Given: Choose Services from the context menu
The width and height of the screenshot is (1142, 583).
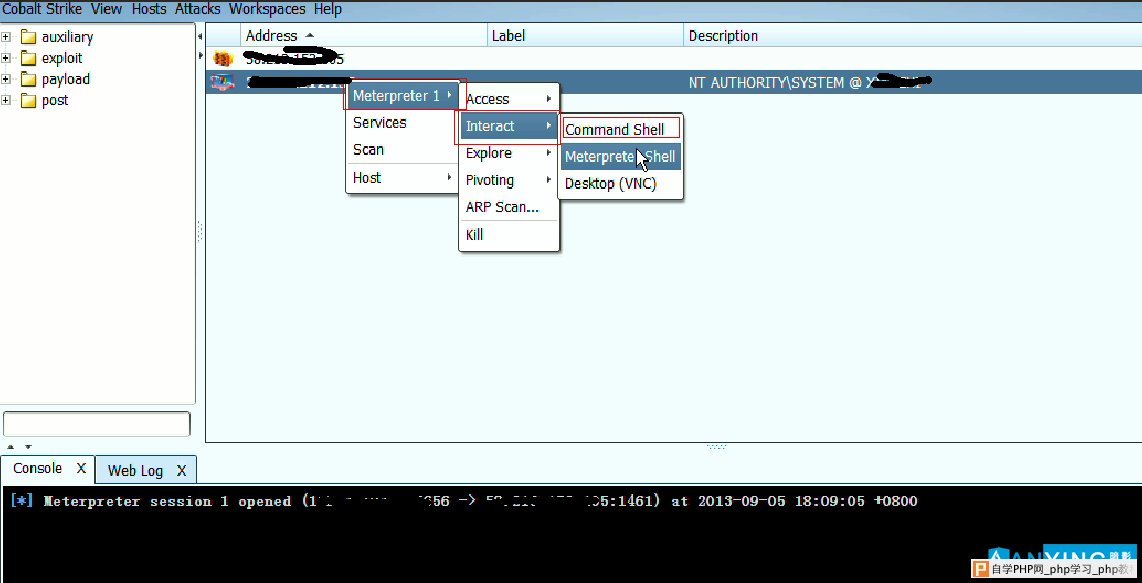Looking at the screenshot, I should (x=403, y=123).
